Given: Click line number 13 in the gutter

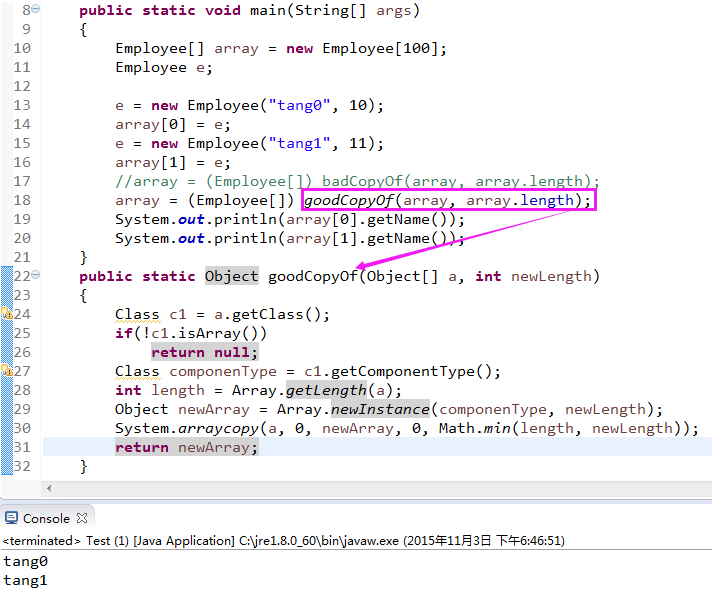Looking at the screenshot, I should (22, 105).
